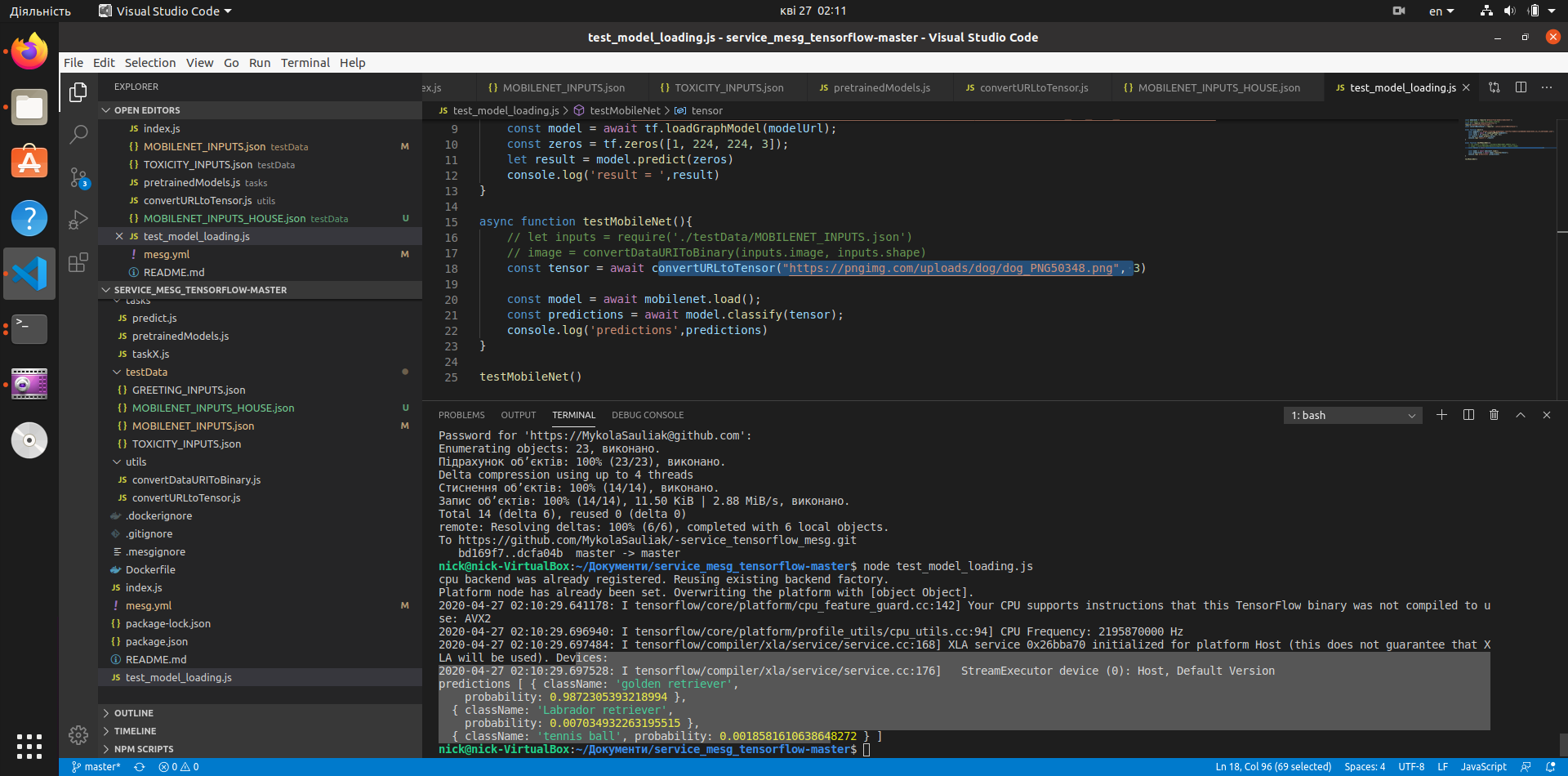This screenshot has height=776, width=1568.
Task: Open the bash terminal selector dropdown
Action: tap(1352, 416)
